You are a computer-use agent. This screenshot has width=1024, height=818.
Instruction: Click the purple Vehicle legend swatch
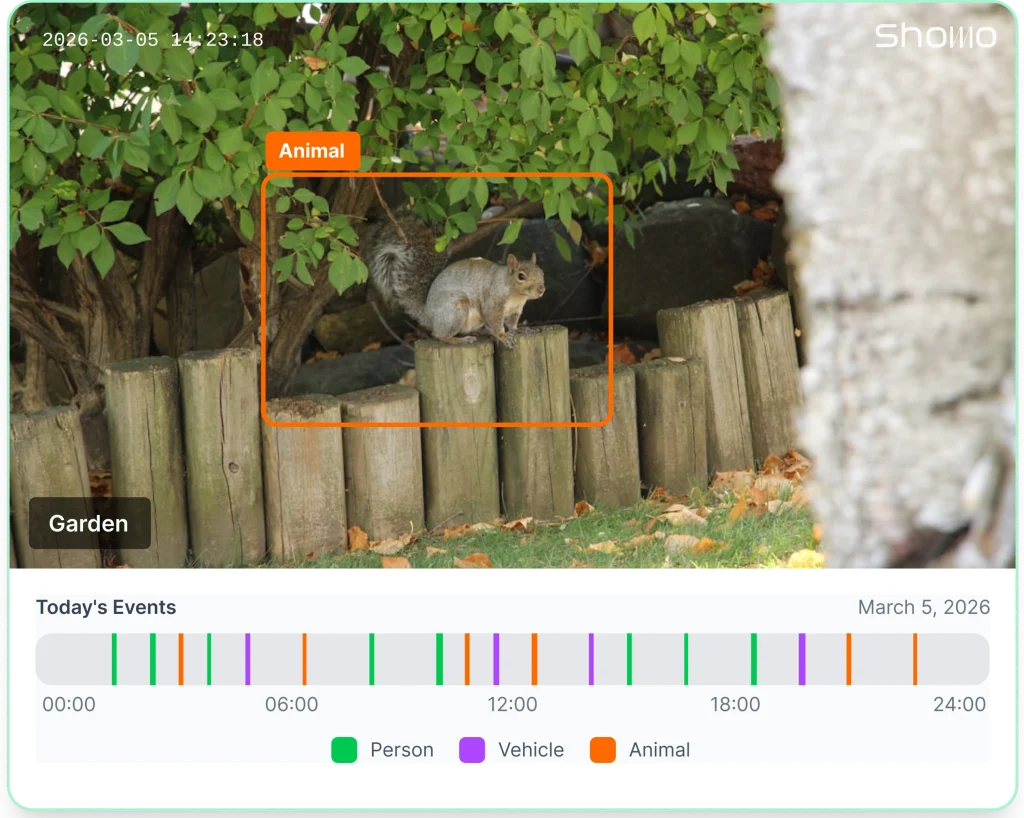coord(472,750)
